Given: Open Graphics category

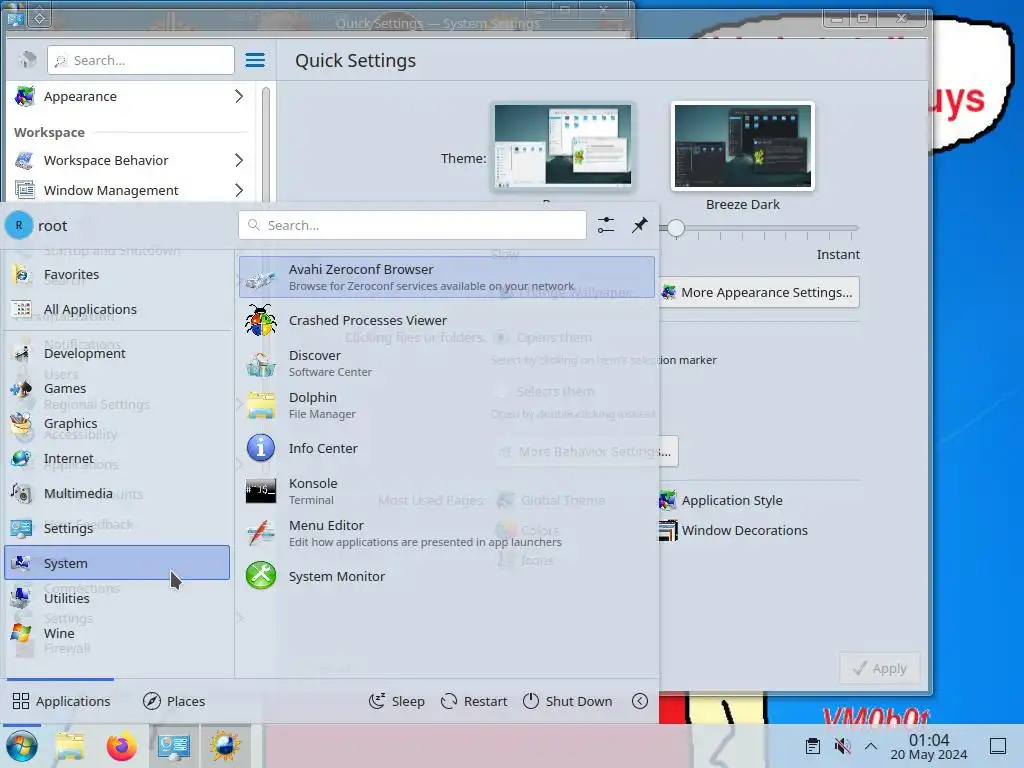Looking at the screenshot, I should [118, 423].
